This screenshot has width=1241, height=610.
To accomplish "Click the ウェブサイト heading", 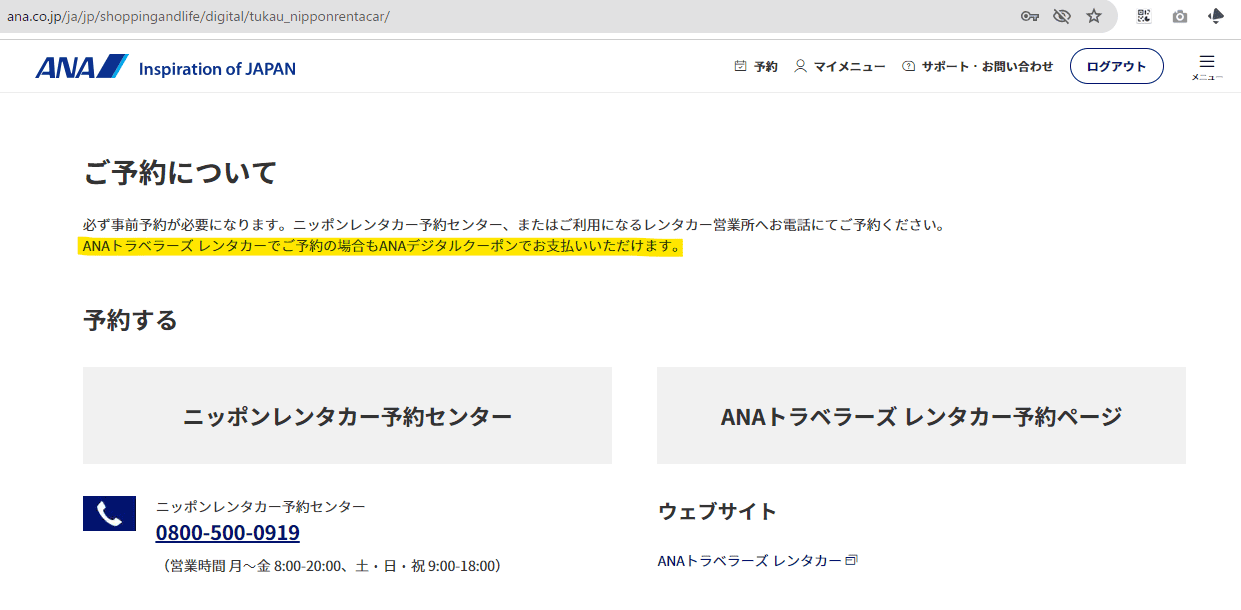I will (x=717, y=511).
